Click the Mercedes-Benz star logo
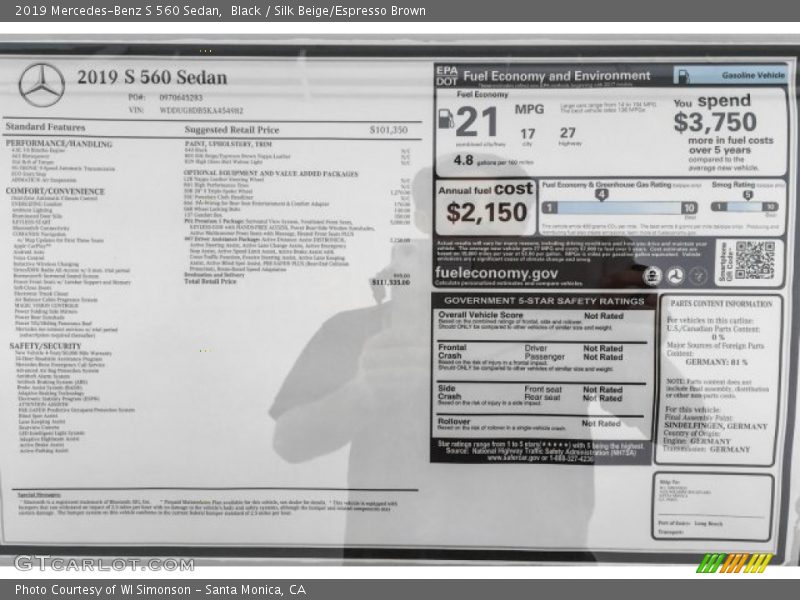Image resolution: width=800 pixels, height=600 pixels. [x=42, y=85]
